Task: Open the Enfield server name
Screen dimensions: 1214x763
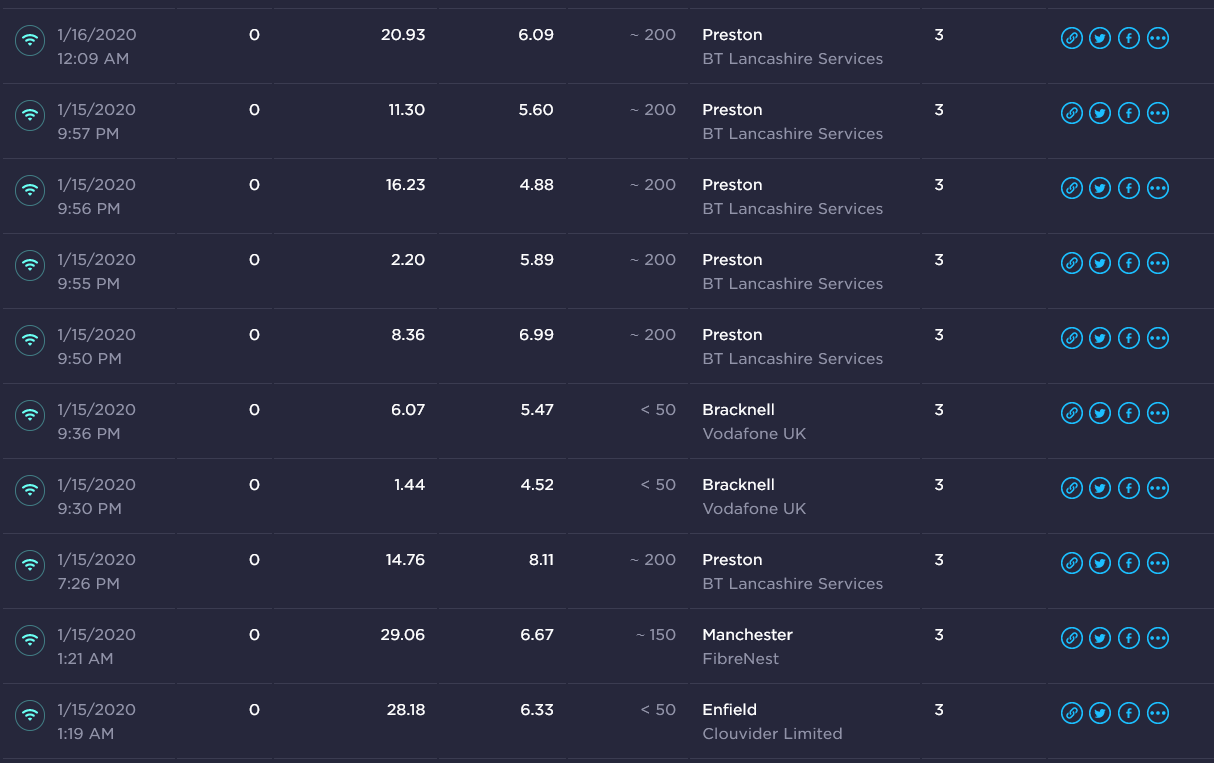Action: (729, 710)
